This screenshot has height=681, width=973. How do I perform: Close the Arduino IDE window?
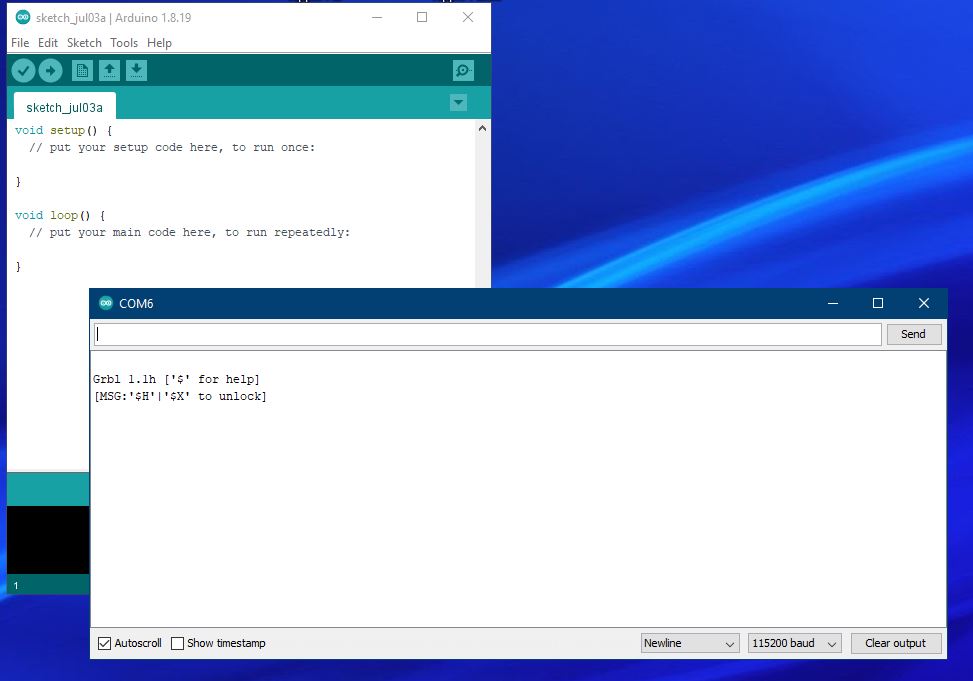coord(468,17)
